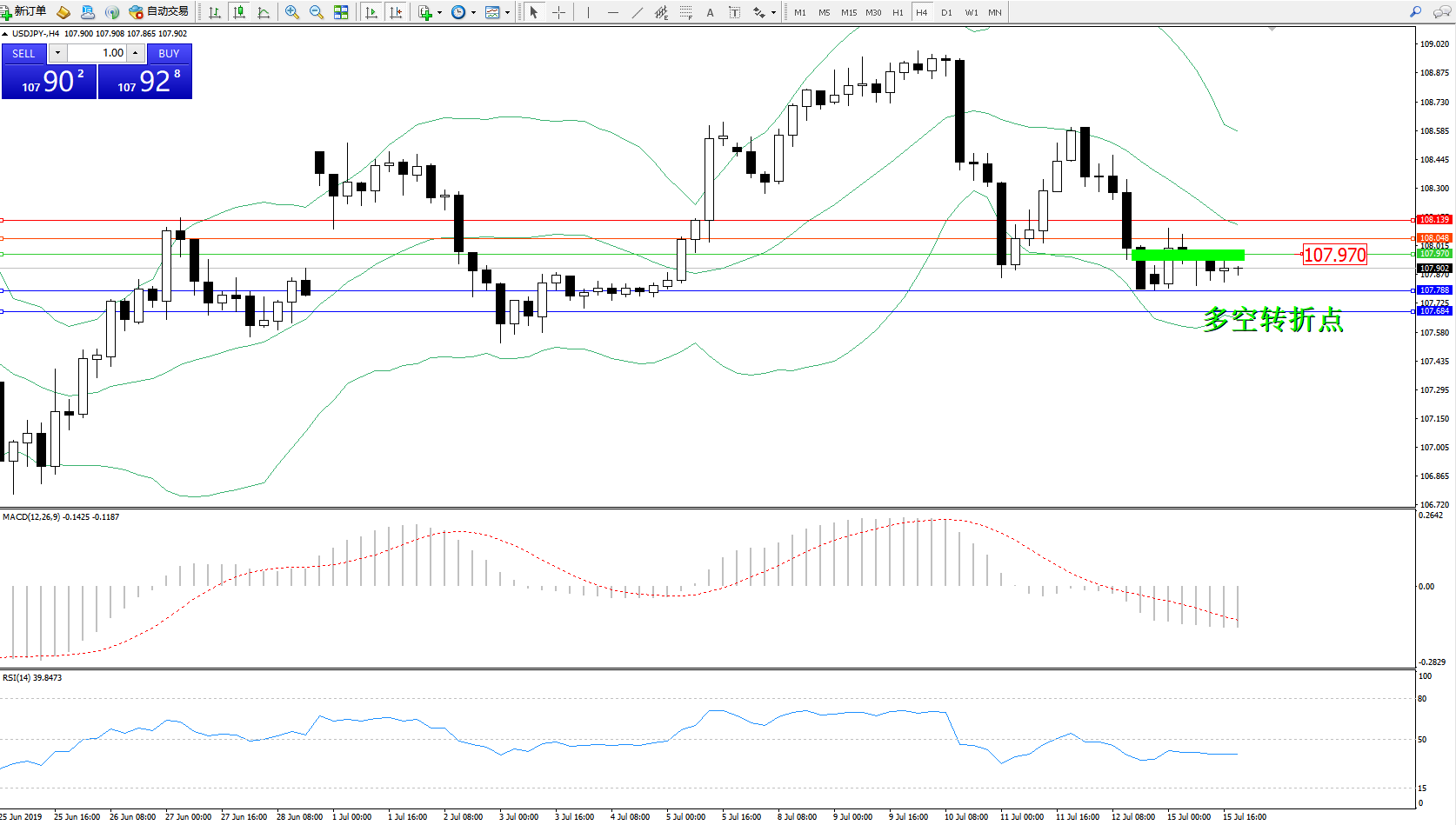Screen dimensions: 1456x825
Task: Click the green 107.970 price zone rectangle
Action: (x=1188, y=255)
